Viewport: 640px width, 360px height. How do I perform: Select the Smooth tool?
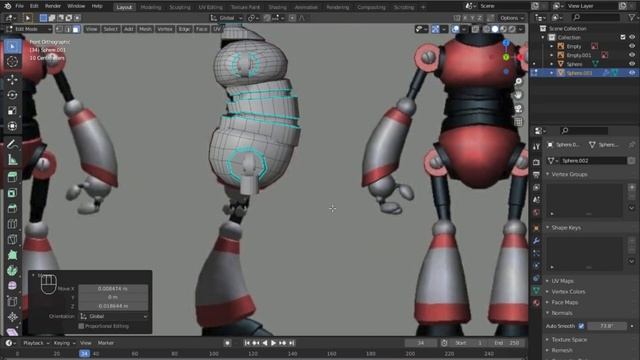pyautogui.click(x=12, y=286)
